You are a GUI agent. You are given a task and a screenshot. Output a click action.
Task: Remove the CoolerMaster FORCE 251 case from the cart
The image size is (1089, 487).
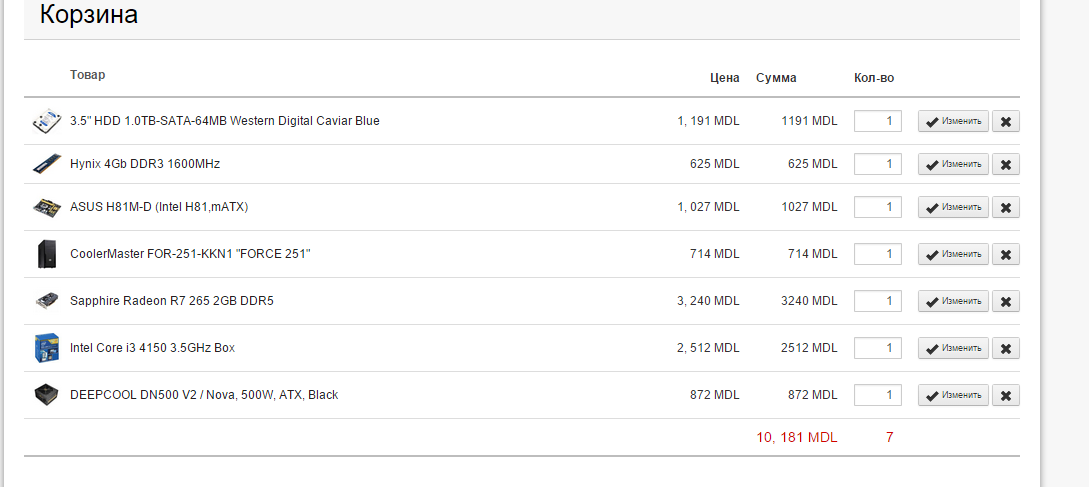(1006, 254)
